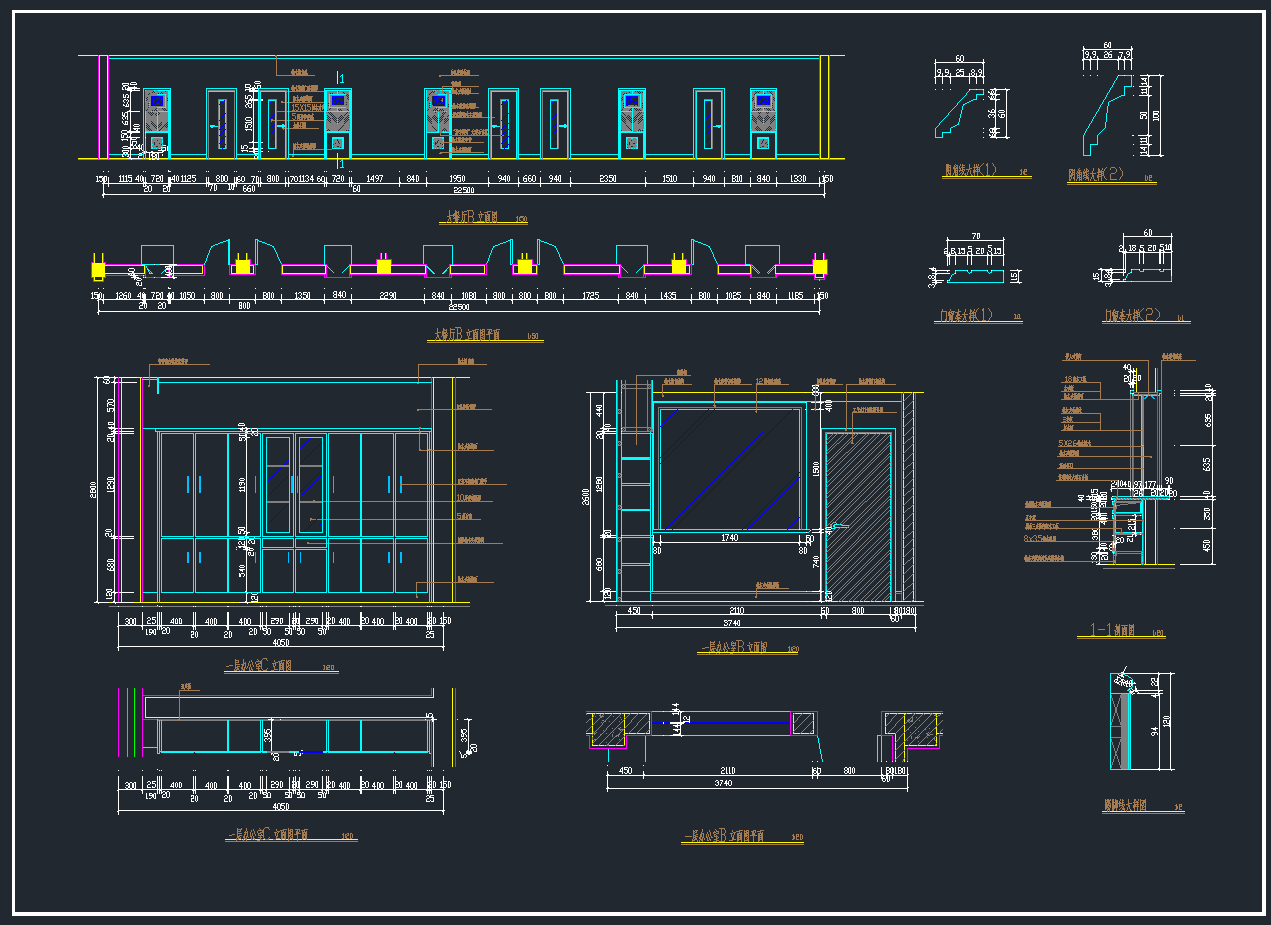
Task: Select the section cut marker '1' above the elevation
Action: (342, 78)
